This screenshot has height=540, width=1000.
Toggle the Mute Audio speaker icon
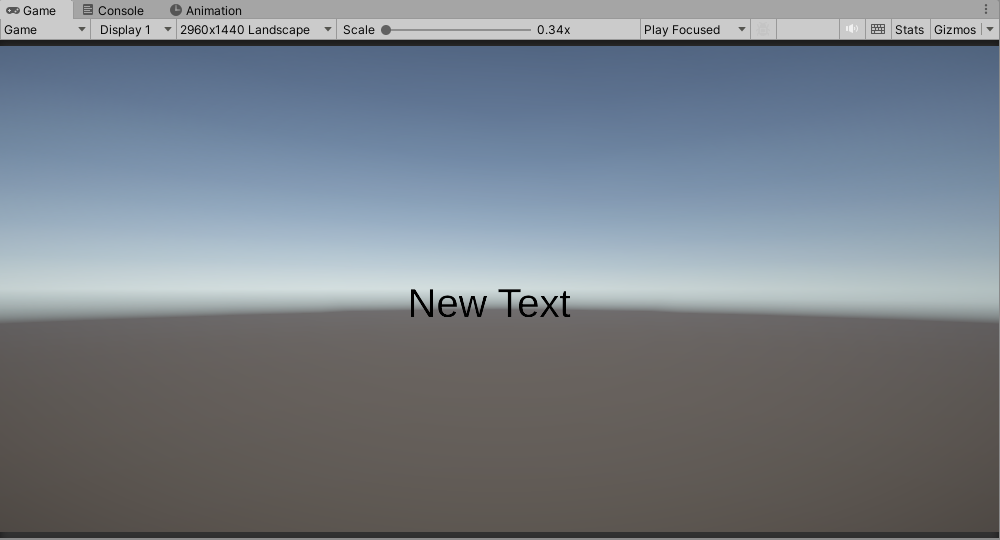(851, 29)
